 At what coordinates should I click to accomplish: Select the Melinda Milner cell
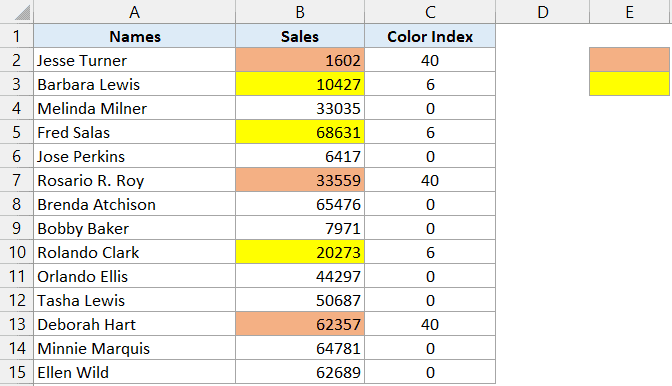[x=135, y=108]
